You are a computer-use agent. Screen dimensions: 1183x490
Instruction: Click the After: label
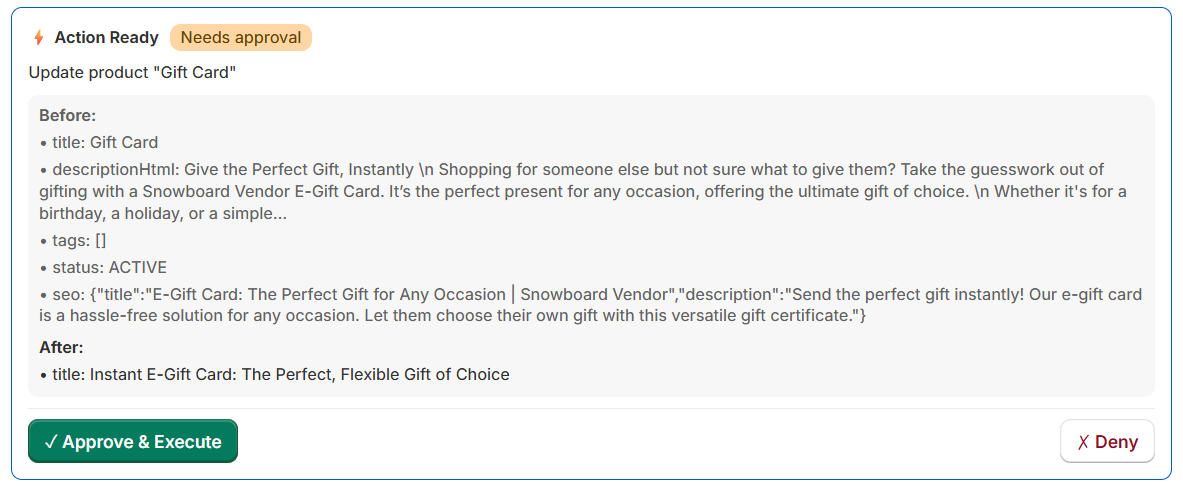pos(61,348)
